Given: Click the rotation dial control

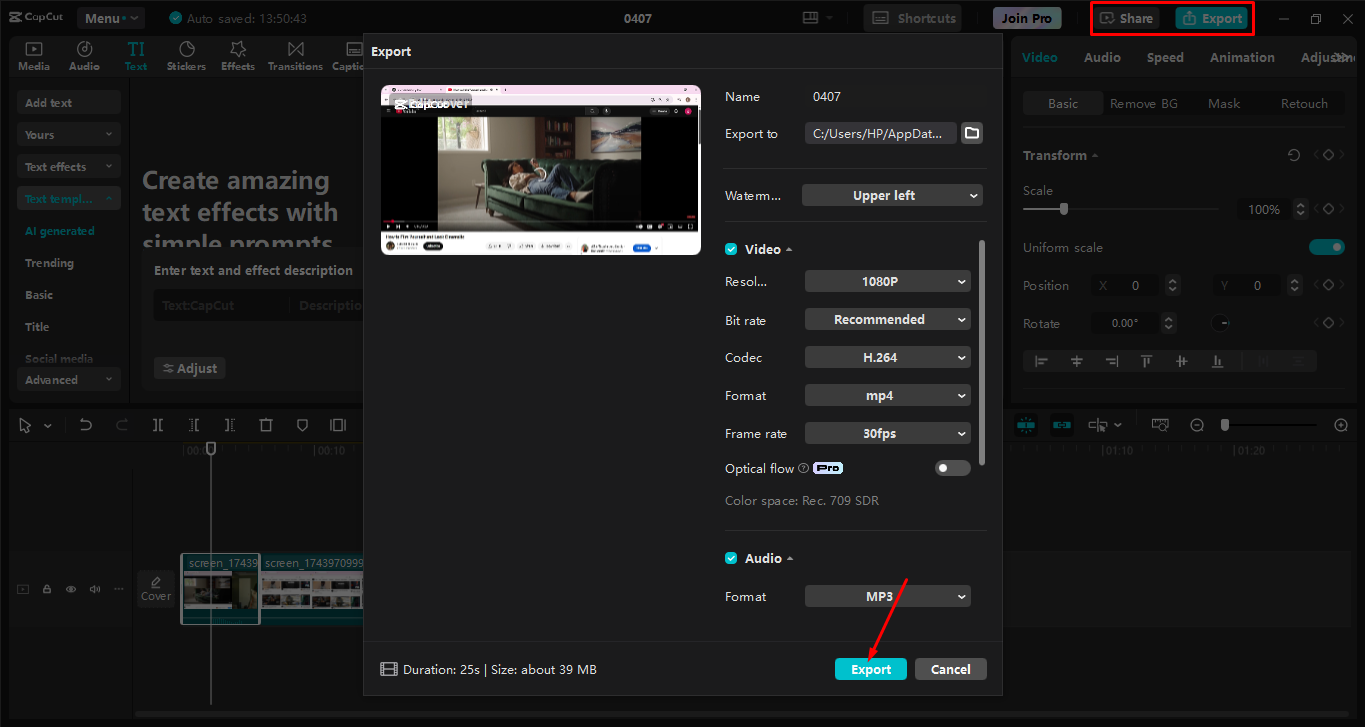Looking at the screenshot, I should pyautogui.click(x=1221, y=323).
